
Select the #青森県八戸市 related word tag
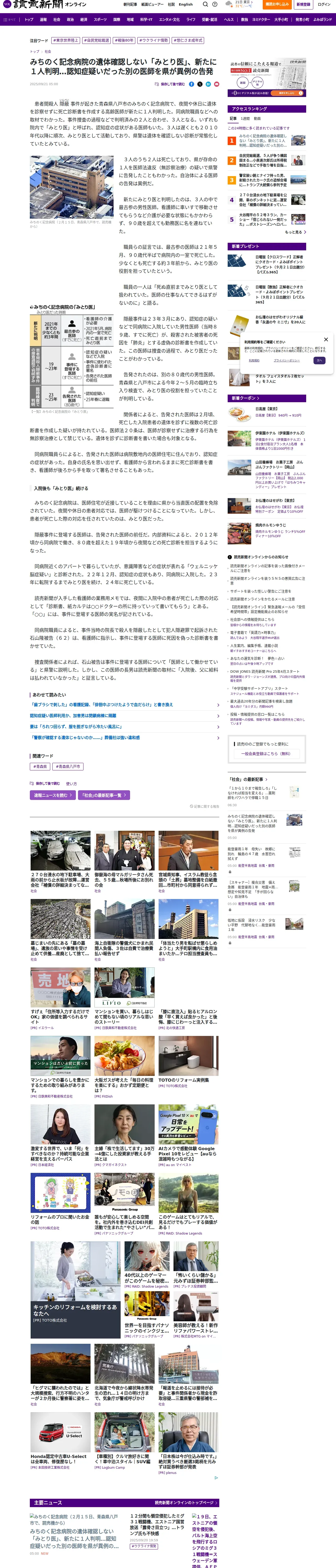click(68, 766)
